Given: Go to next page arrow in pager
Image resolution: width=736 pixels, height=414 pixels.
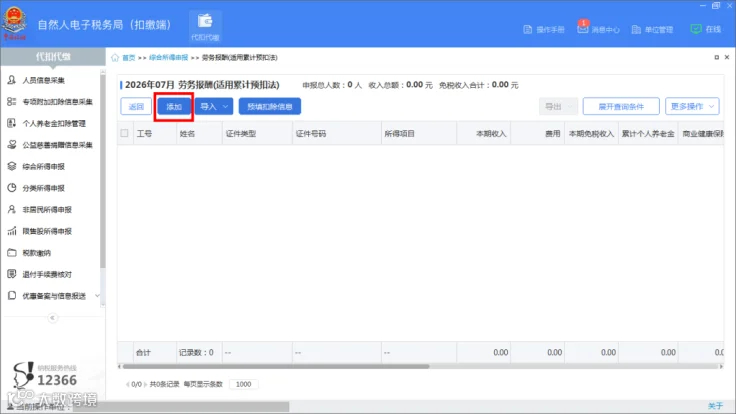Looking at the screenshot, I should point(146,384).
